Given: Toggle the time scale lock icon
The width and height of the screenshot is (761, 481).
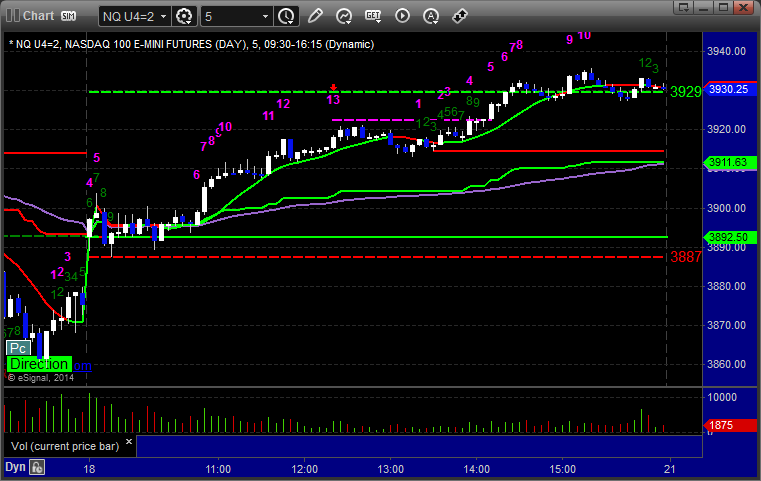Looking at the screenshot, I should [37, 467].
